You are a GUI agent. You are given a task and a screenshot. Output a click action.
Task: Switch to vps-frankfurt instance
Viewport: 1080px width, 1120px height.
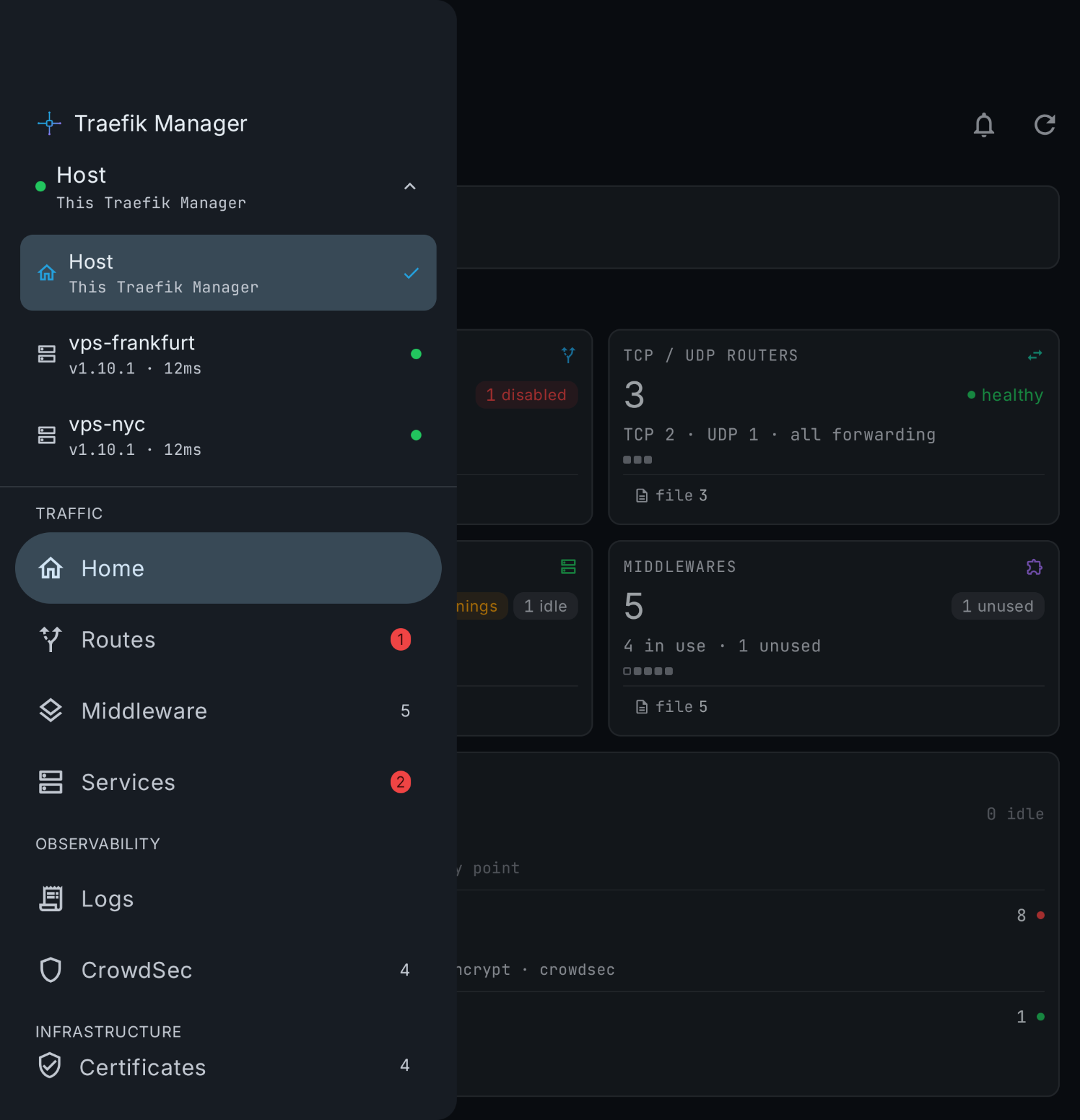[x=228, y=355]
